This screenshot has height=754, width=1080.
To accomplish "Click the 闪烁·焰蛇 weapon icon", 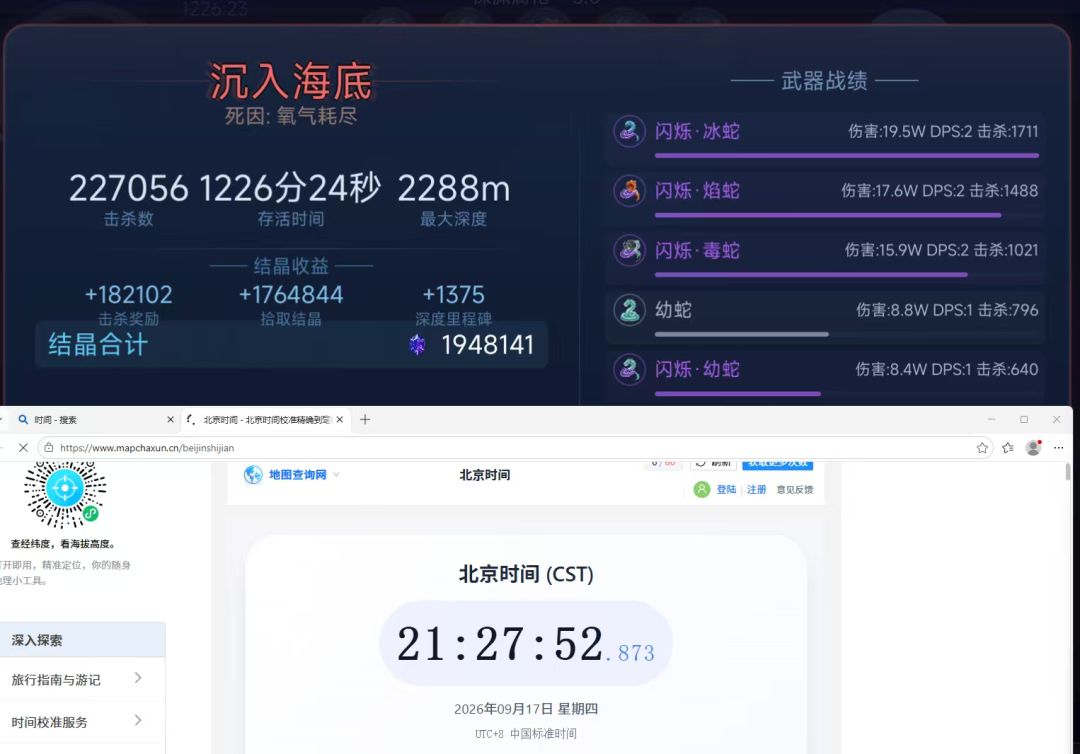I will click(x=629, y=191).
